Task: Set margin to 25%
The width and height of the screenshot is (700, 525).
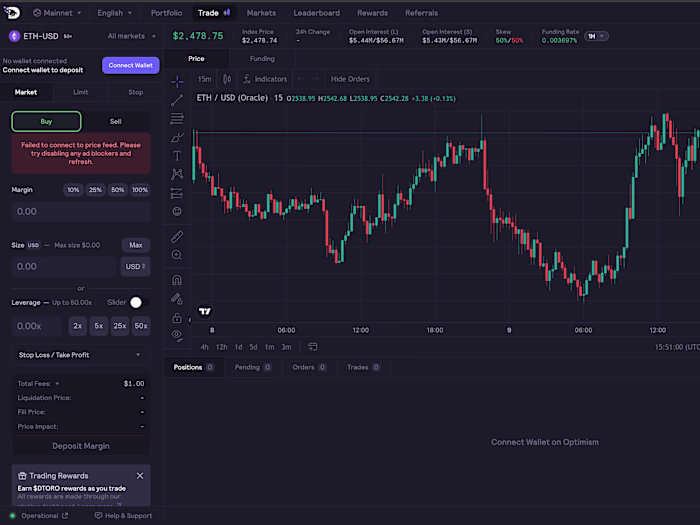Action: coord(95,190)
